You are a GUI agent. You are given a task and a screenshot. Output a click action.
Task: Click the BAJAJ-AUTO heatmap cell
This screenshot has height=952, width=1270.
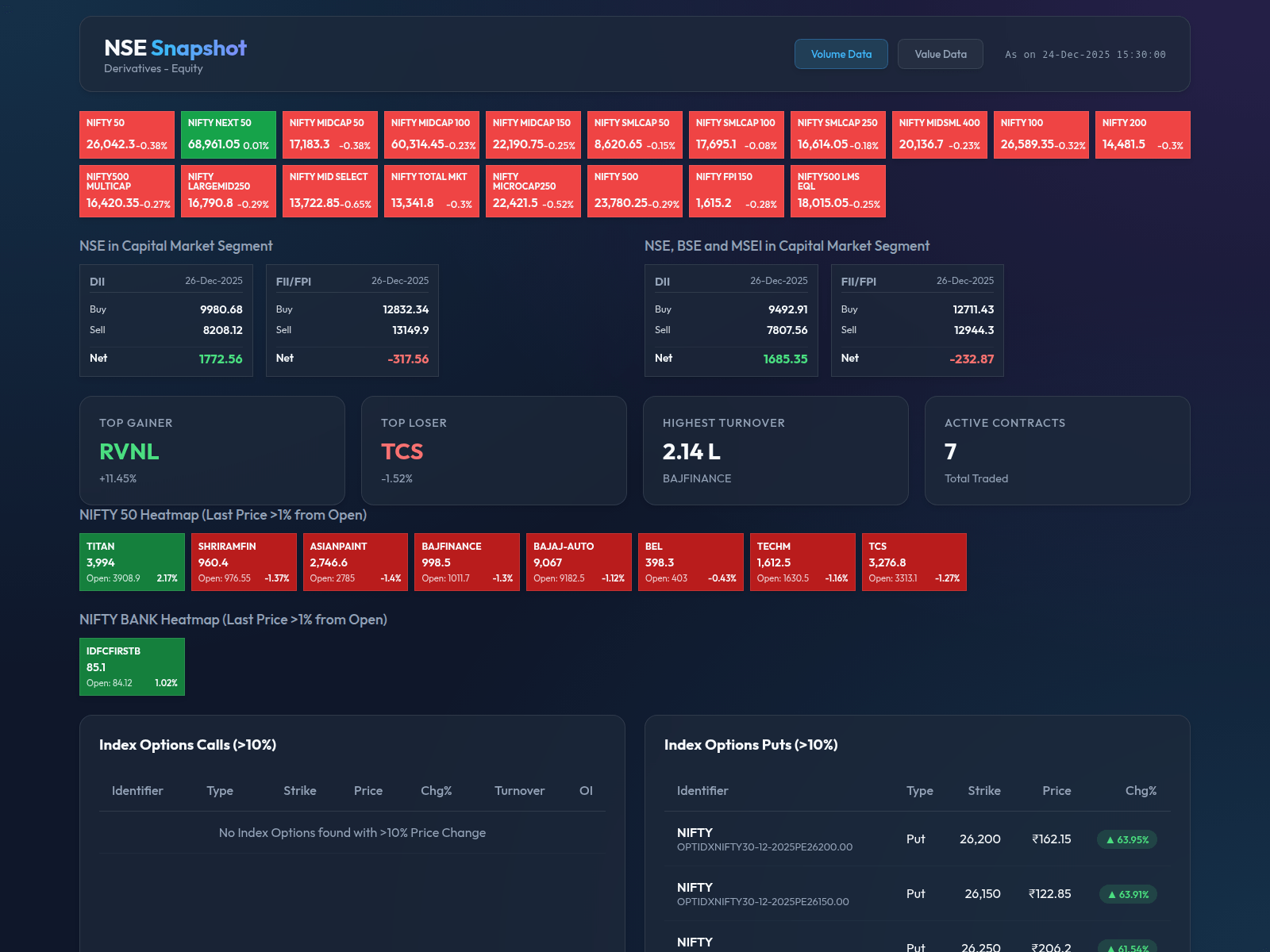[x=579, y=562]
